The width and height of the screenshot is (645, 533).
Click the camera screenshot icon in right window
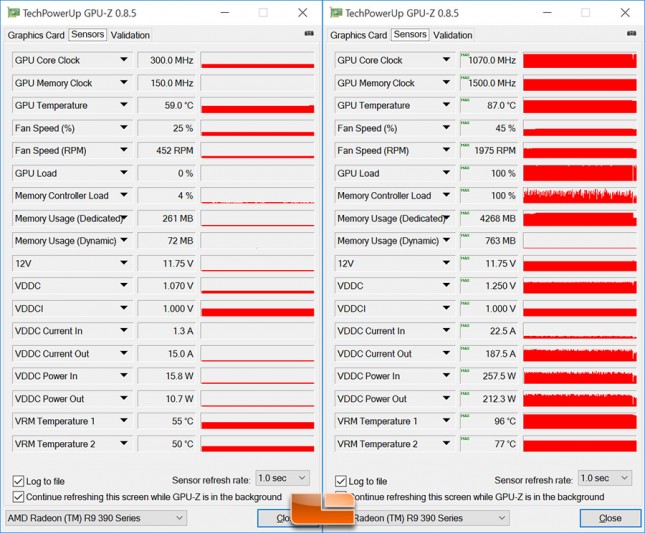point(631,33)
